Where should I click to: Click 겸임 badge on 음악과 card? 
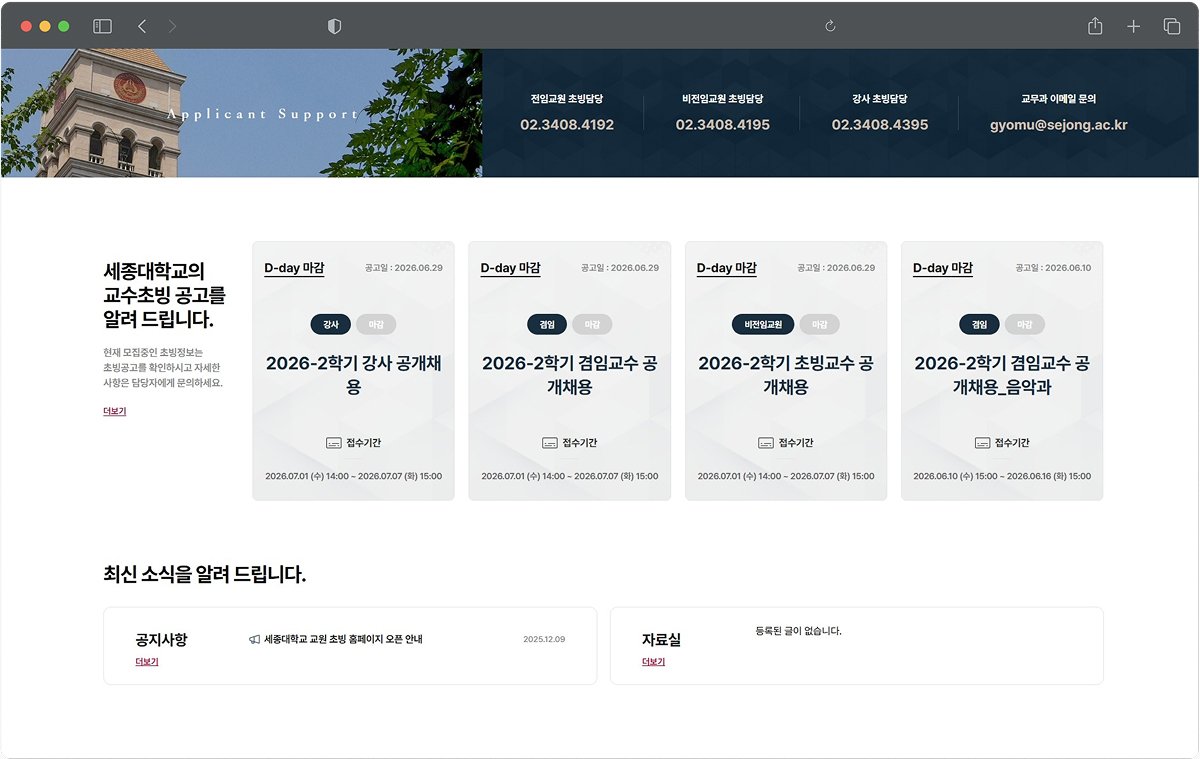tap(979, 324)
